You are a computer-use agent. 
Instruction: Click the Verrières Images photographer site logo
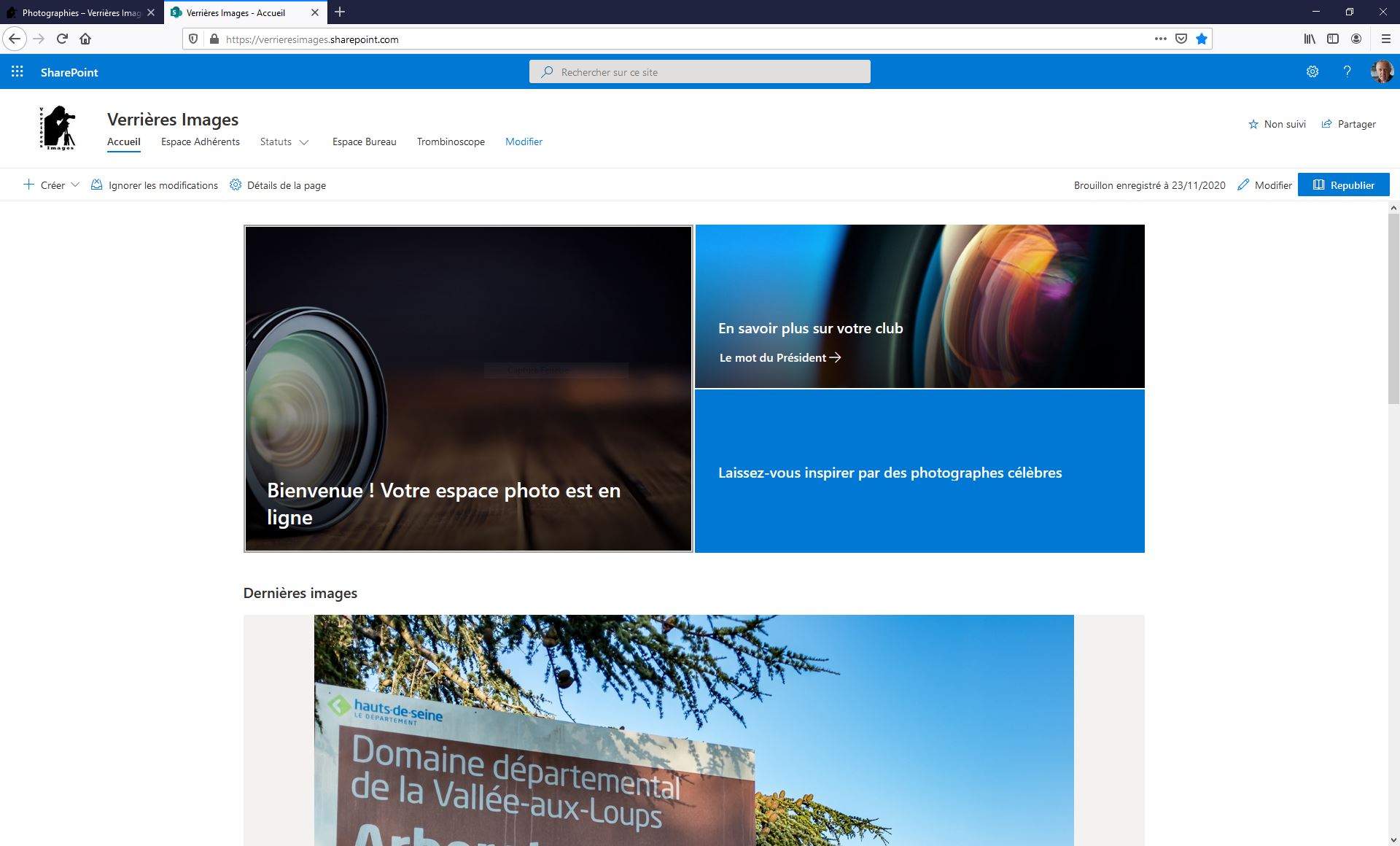(58, 128)
